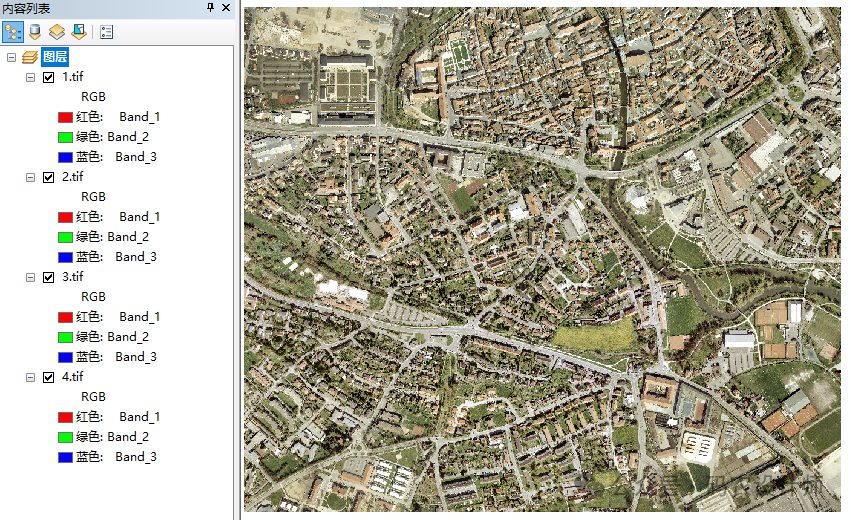Switch to List By Source view

35,31
